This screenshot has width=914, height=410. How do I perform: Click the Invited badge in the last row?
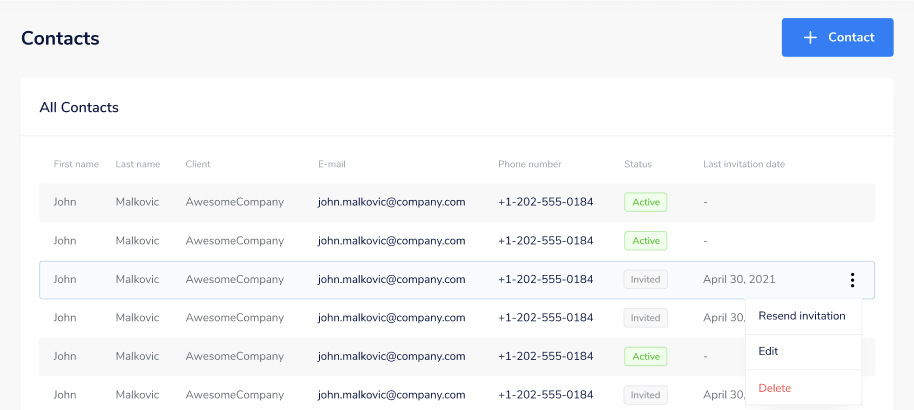click(645, 395)
